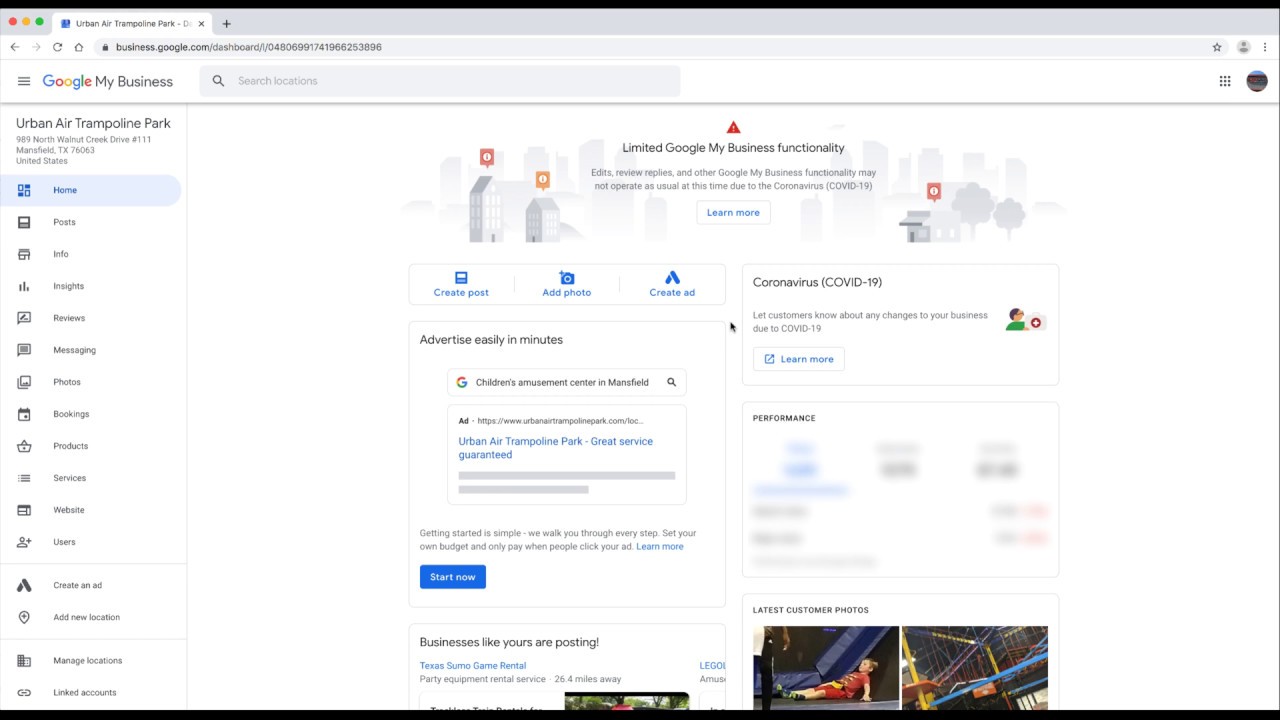Click the Manage locations building icon
This screenshot has height=720, width=1280.
click(x=24, y=661)
